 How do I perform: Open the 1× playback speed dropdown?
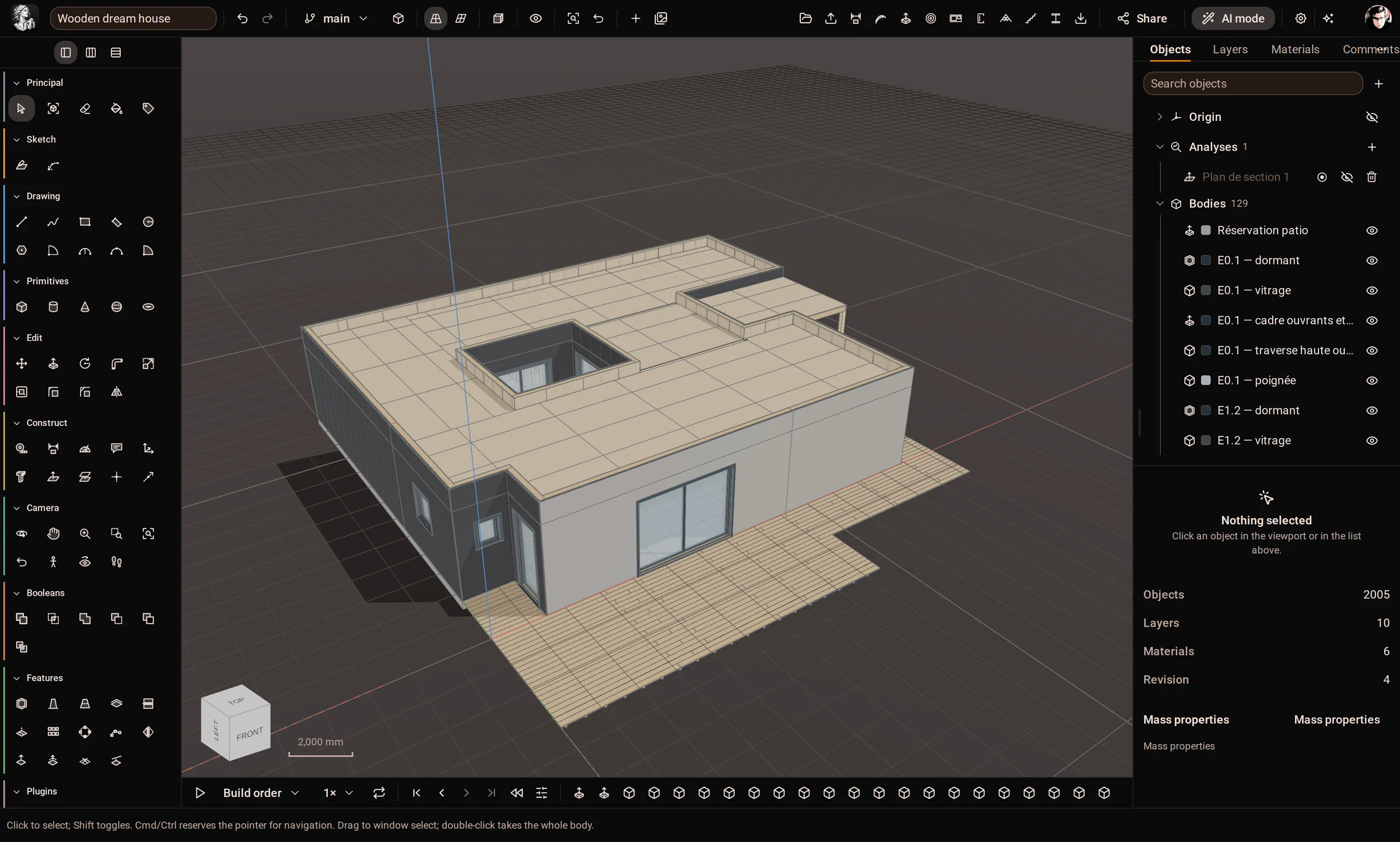pos(338,793)
